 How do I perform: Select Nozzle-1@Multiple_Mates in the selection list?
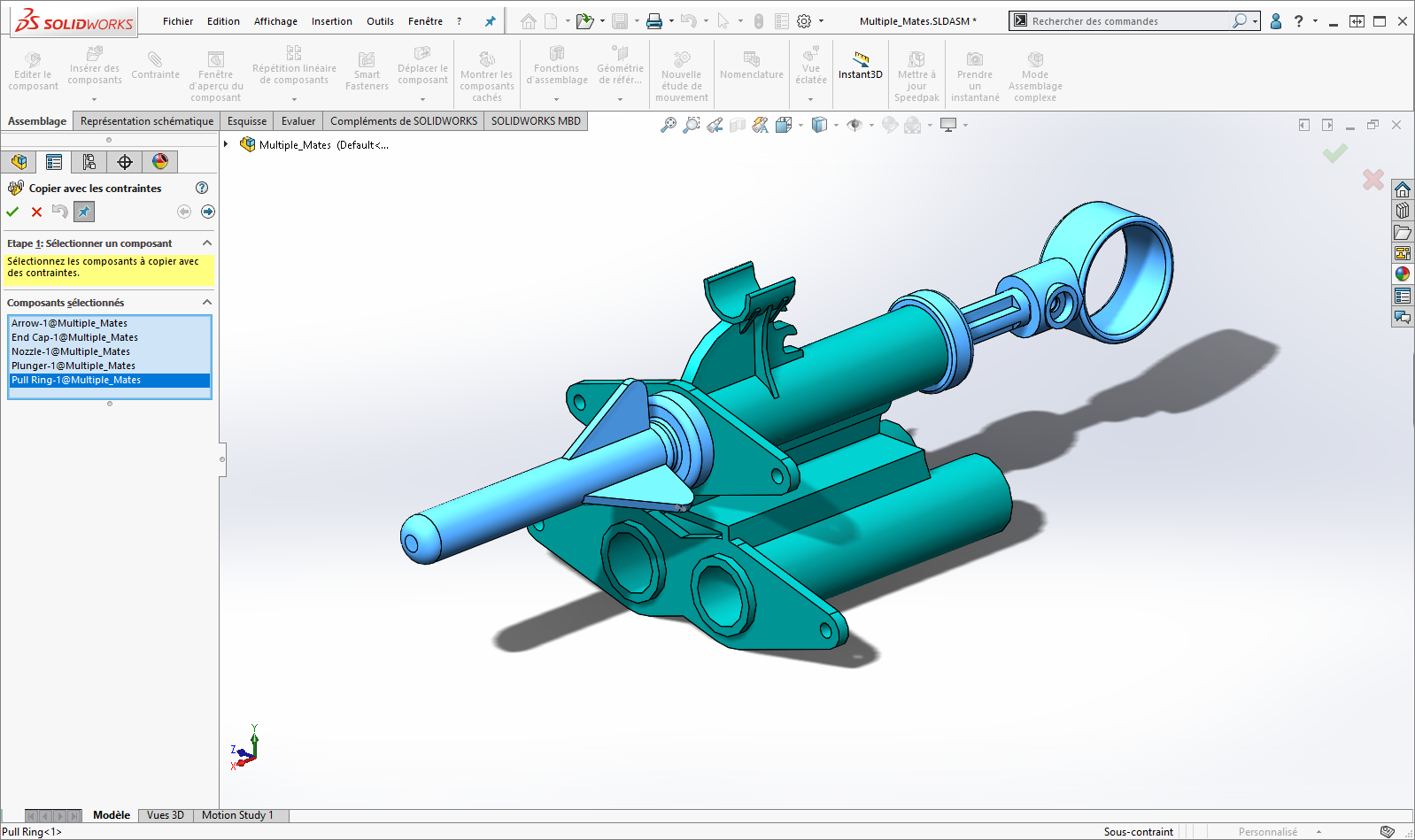[71, 351]
